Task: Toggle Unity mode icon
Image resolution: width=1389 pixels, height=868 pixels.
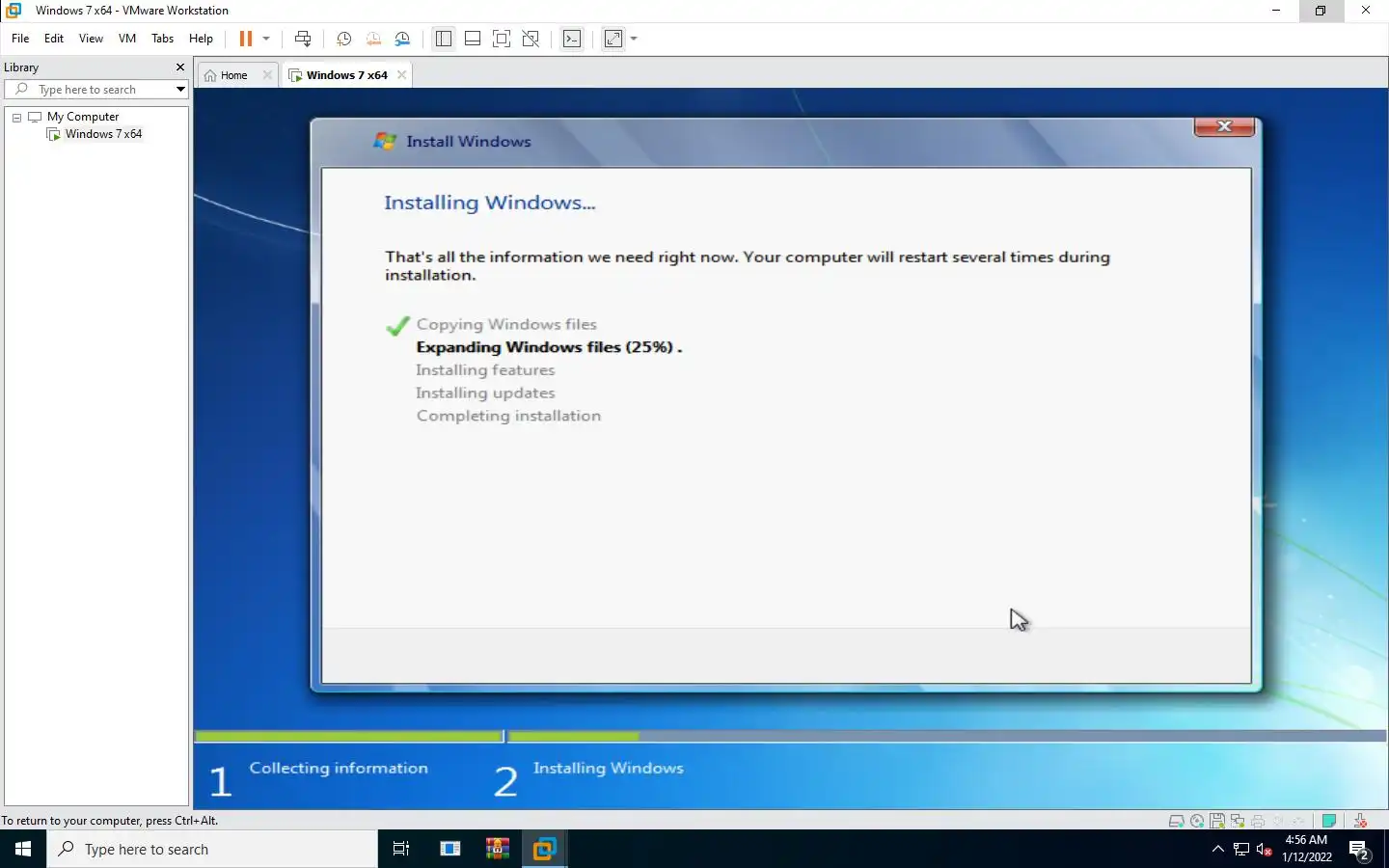Action: (531, 39)
